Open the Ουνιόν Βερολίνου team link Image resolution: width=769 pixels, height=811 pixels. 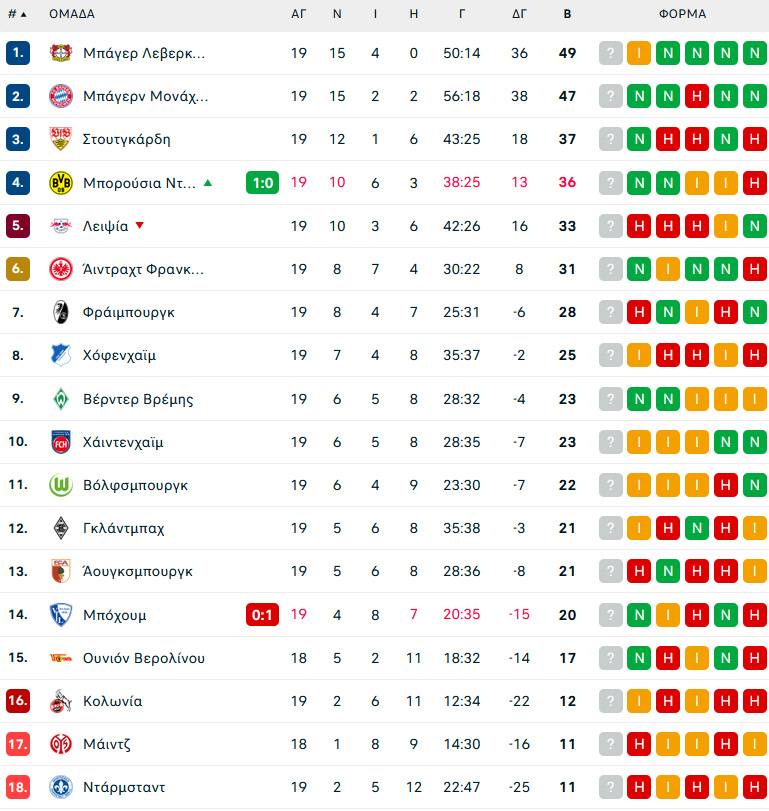pyautogui.click(x=144, y=658)
